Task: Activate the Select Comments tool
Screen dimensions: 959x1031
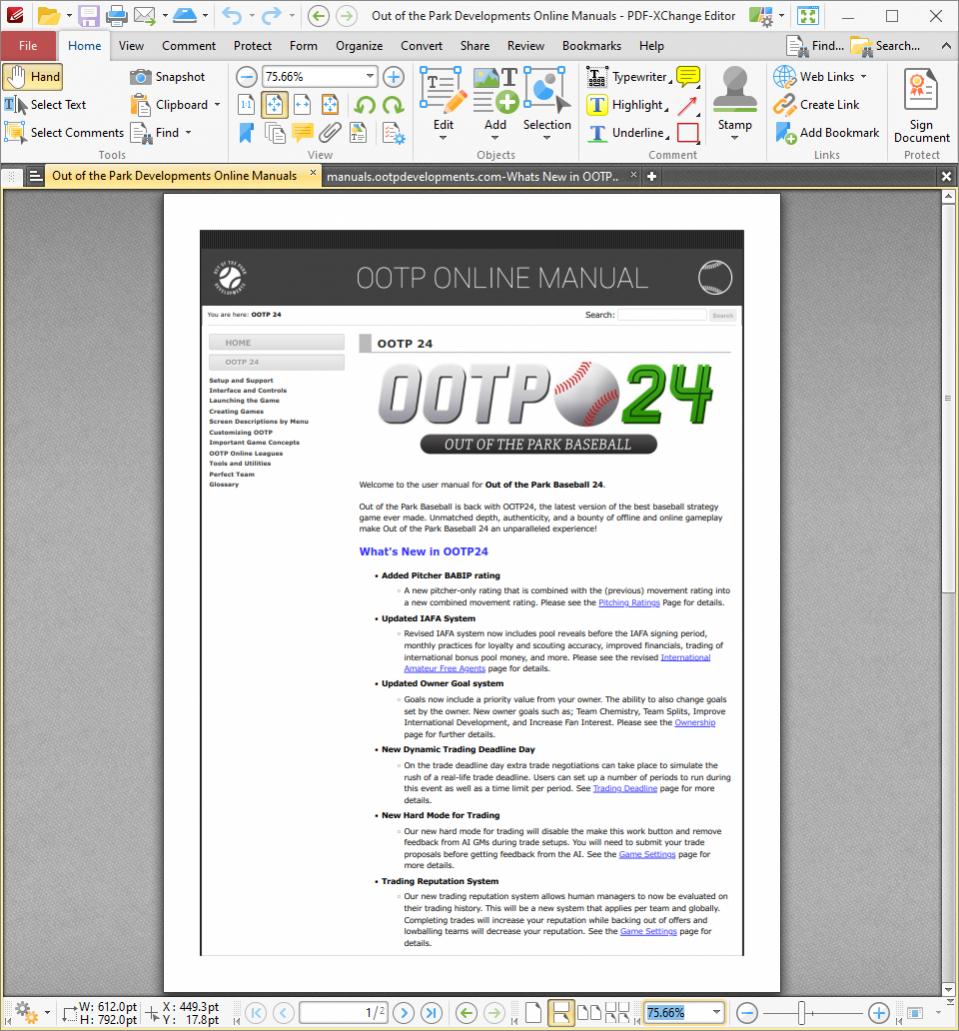Action: pyautogui.click(x=64, y=132)
